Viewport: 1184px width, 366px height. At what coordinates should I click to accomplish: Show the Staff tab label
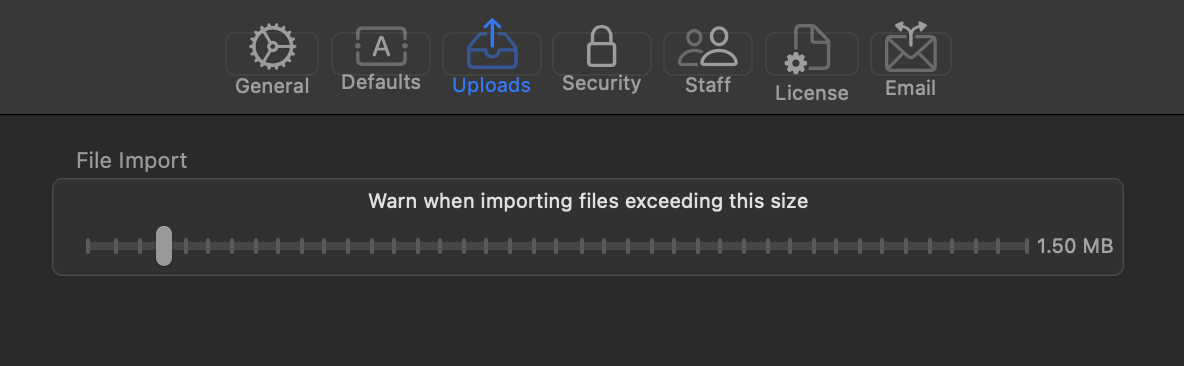pos(708,85)
